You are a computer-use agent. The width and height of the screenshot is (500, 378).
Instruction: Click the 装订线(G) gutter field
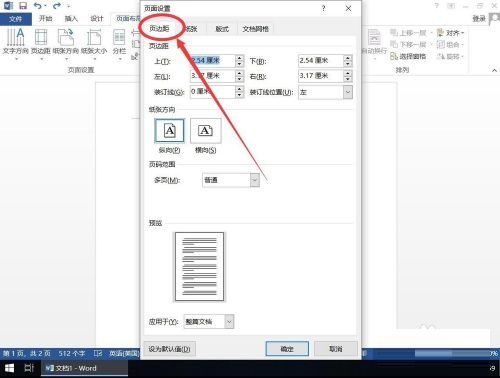click(x=212, y=92)
